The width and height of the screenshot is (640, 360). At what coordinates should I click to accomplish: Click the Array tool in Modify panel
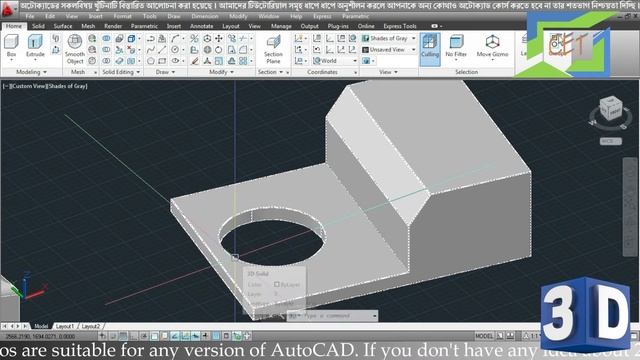pyautogui.click(x=243, y=61)
